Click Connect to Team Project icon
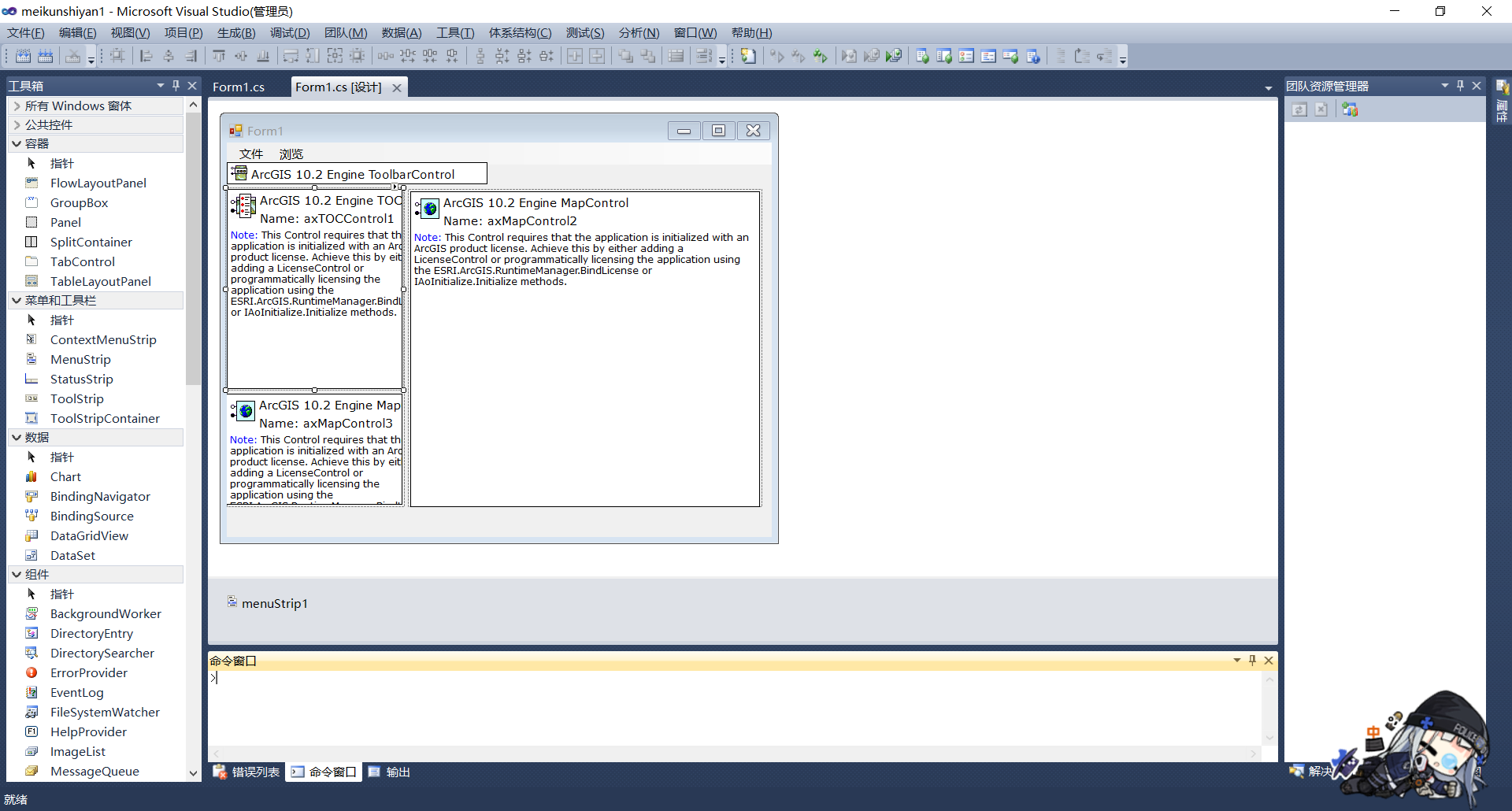The image size is (1512, 811). 1350,109
